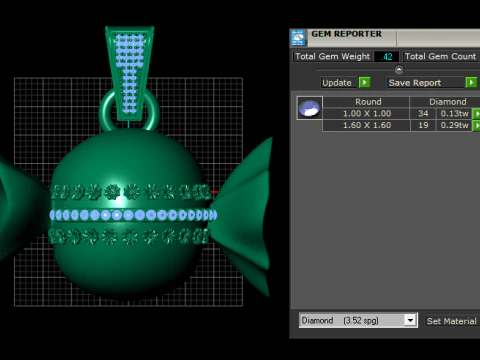Image resolution: width=480 pixels, height=360 pixels.
Task: Click the Gem Reporter panel icon
Action: (298, 38)
